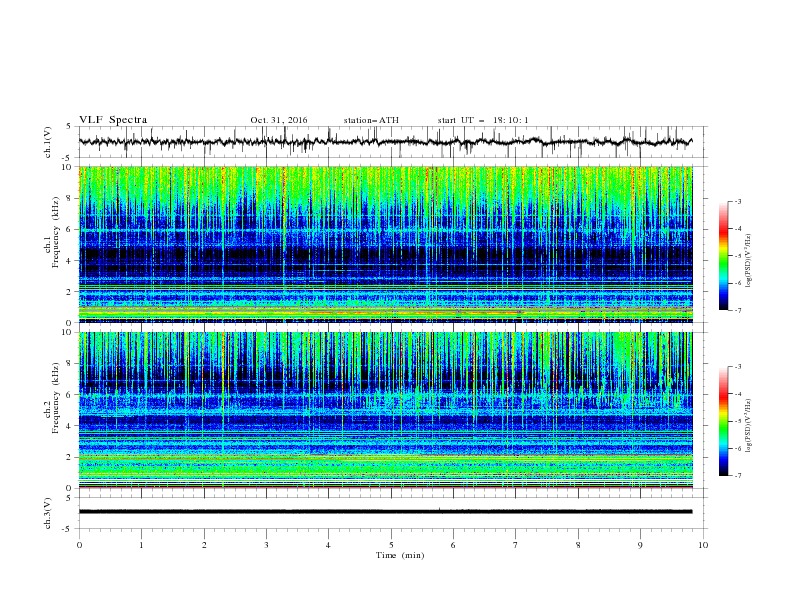The width and height of the screenshot is (792, 612).
Task: Click the ch.1 spectrogram panel
Action: click(386, 244)
